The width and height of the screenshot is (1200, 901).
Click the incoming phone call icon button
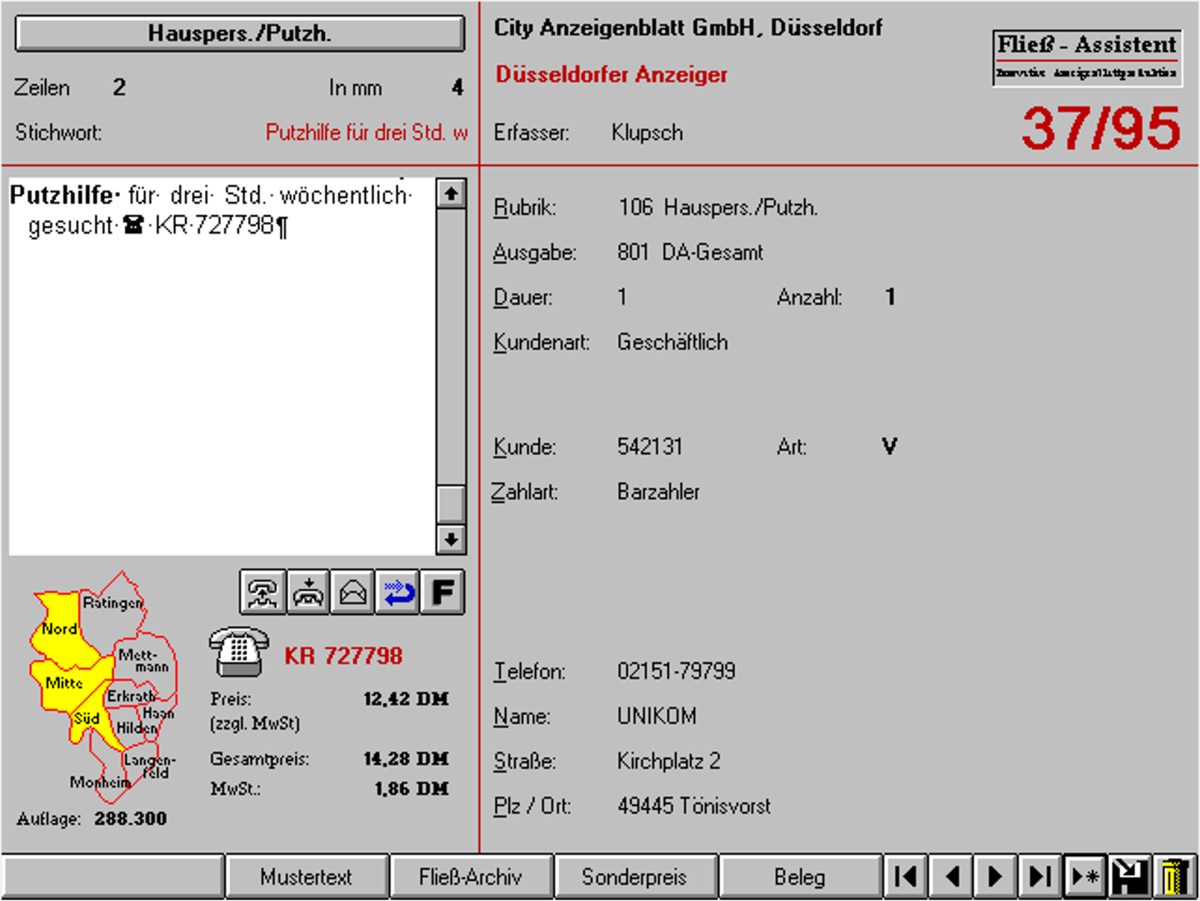coord(308,593)
